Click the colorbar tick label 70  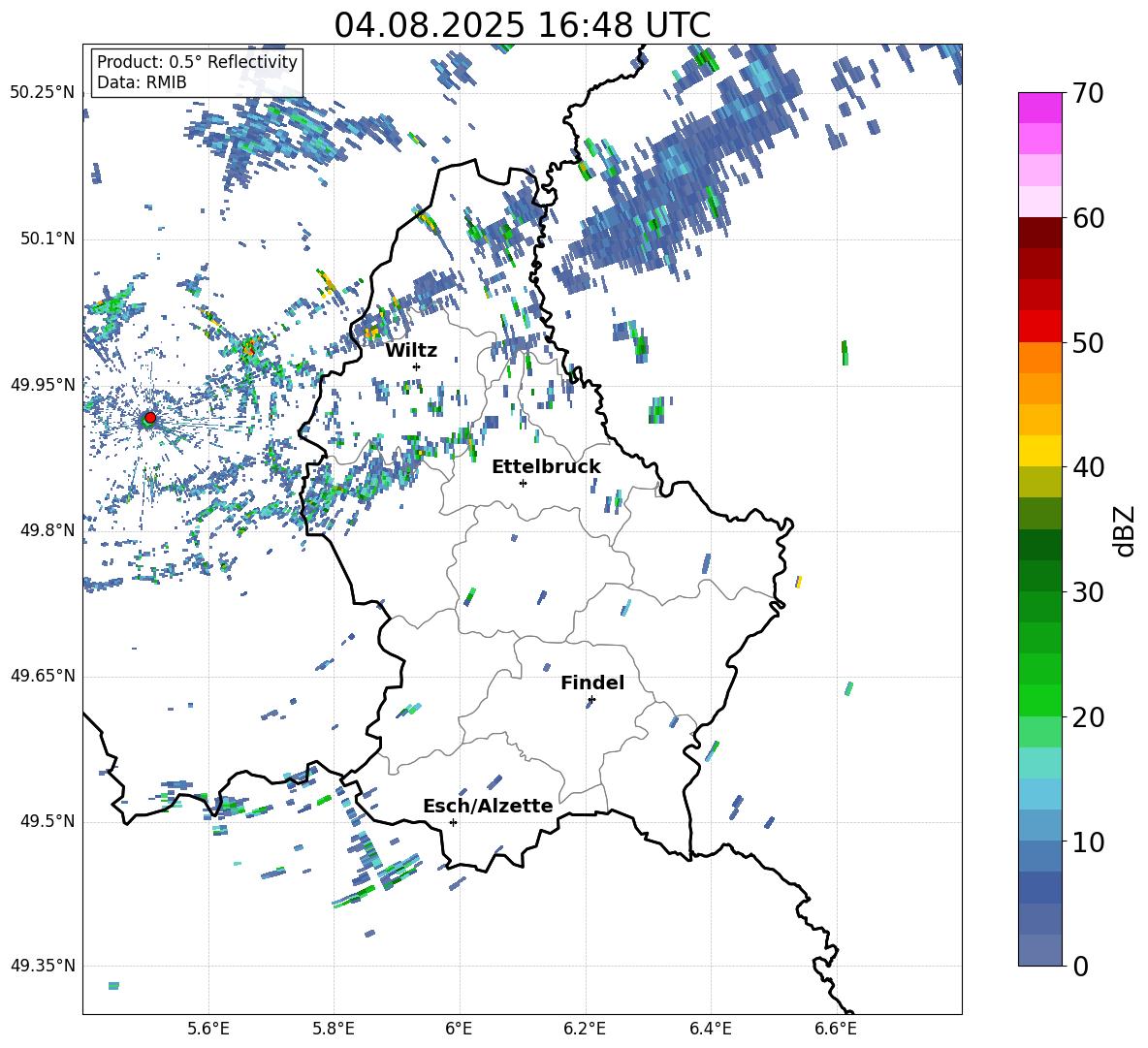tap(1089, 93)
